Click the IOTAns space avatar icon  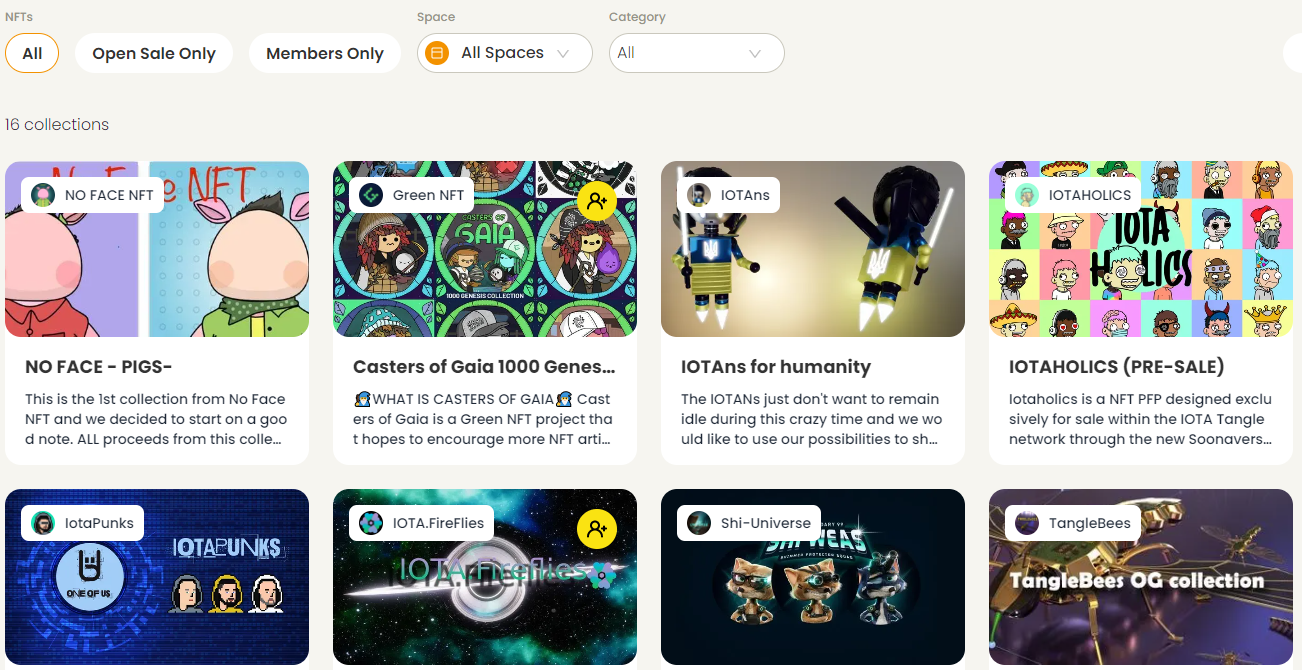(699, 195)
